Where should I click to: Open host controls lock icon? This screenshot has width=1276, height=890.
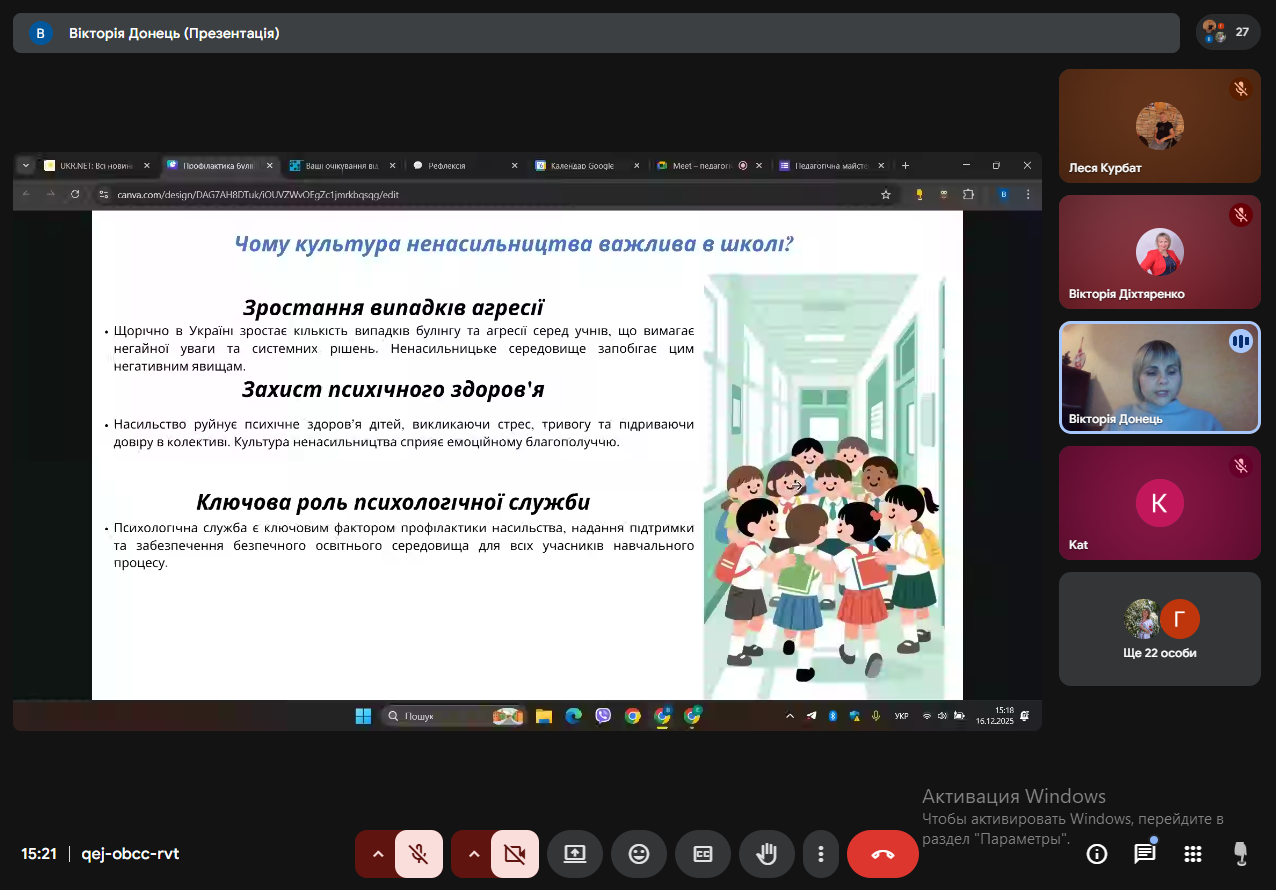click(x=1241, y=854)
